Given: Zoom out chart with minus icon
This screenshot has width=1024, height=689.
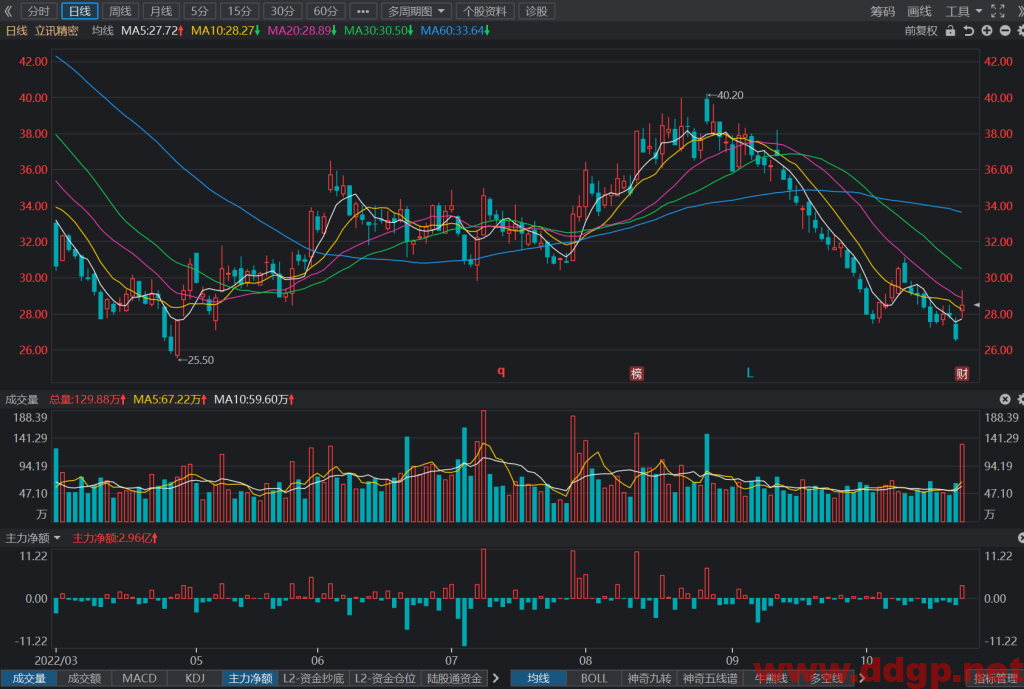Looking at the screenshot, I should click(x=1005, y=31).
